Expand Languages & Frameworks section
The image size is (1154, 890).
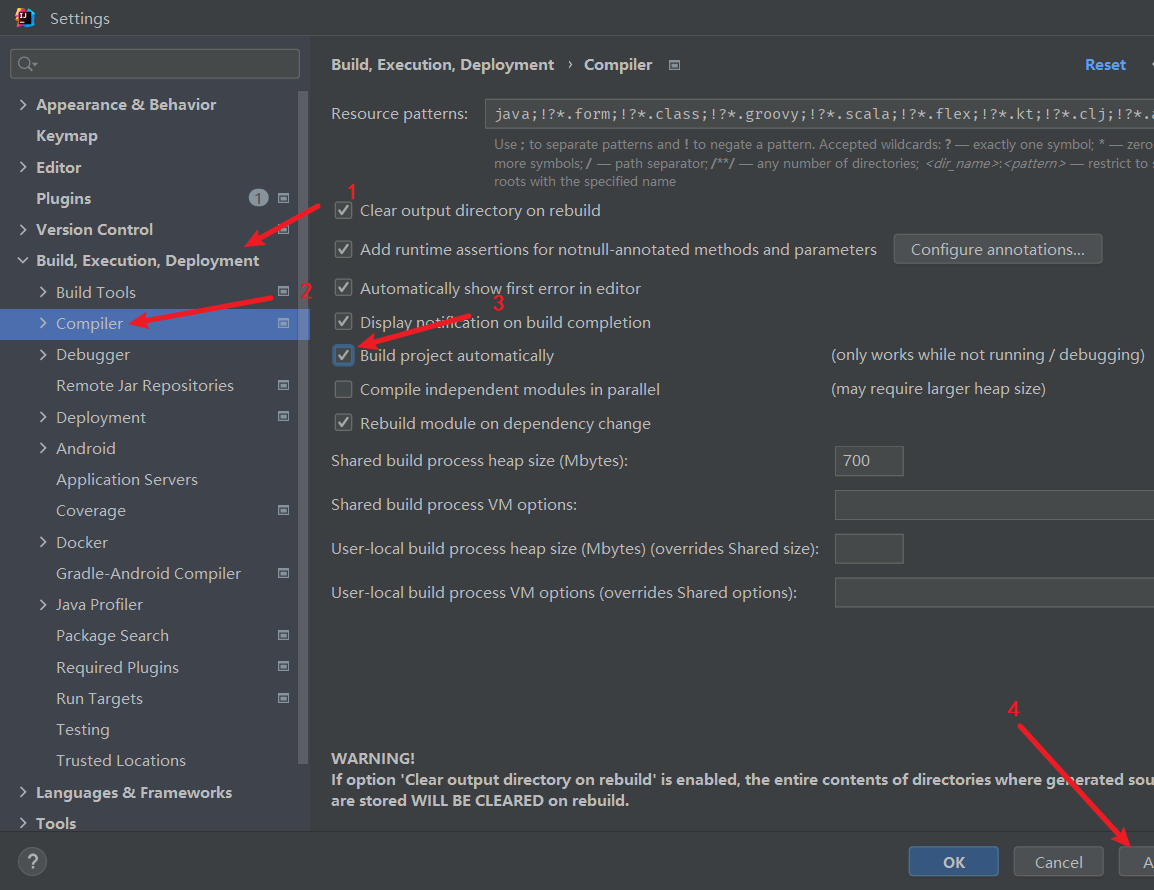[23, 792]
